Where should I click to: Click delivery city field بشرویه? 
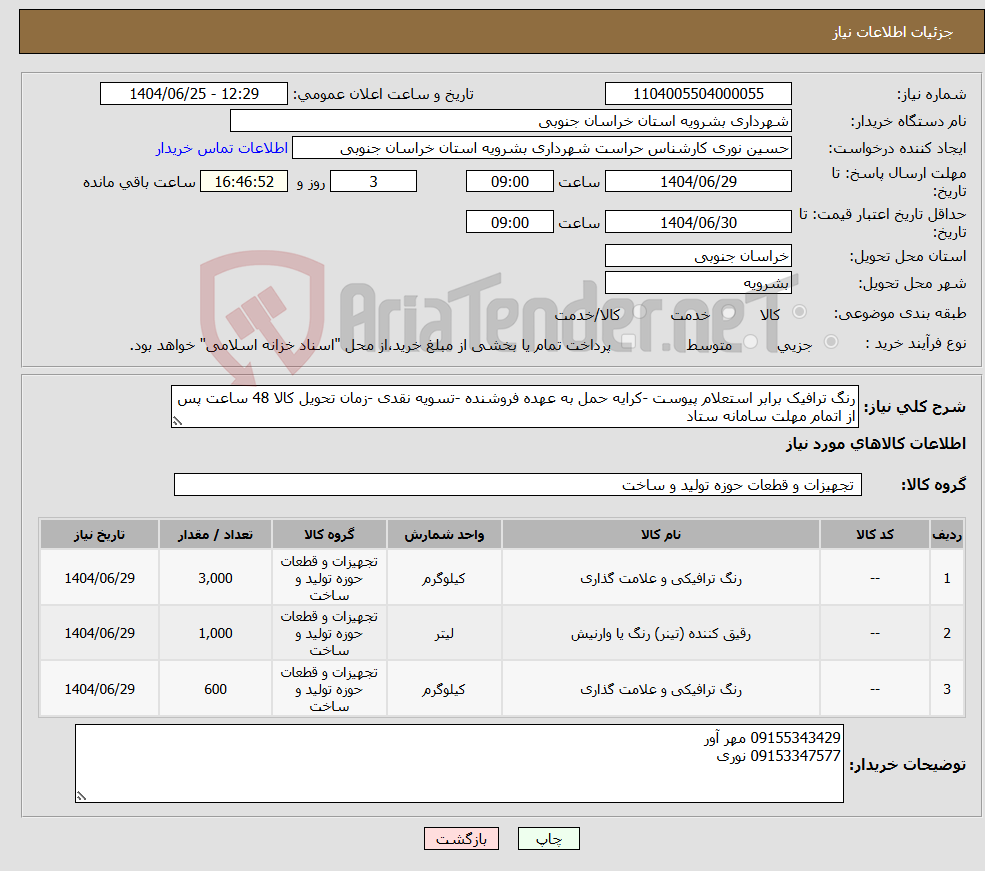coord(698,283)
